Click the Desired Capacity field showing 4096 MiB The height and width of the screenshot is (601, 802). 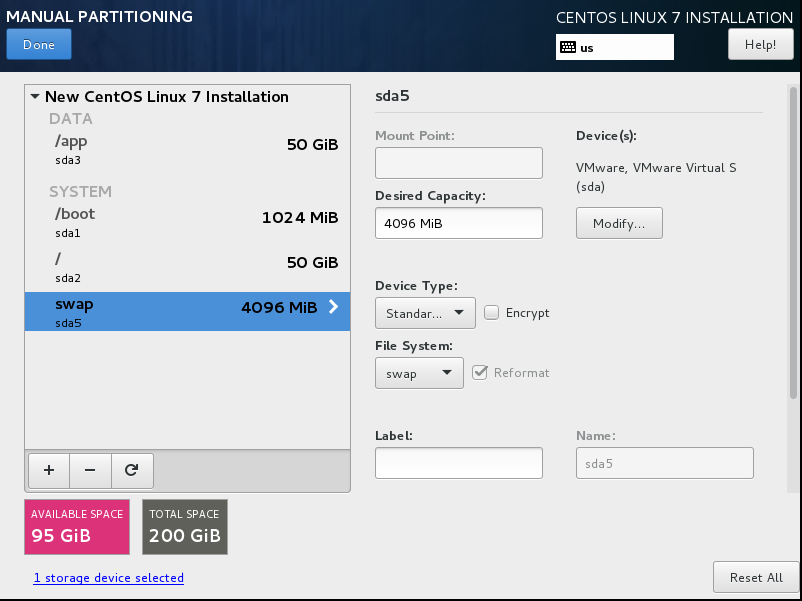point(459,223)
